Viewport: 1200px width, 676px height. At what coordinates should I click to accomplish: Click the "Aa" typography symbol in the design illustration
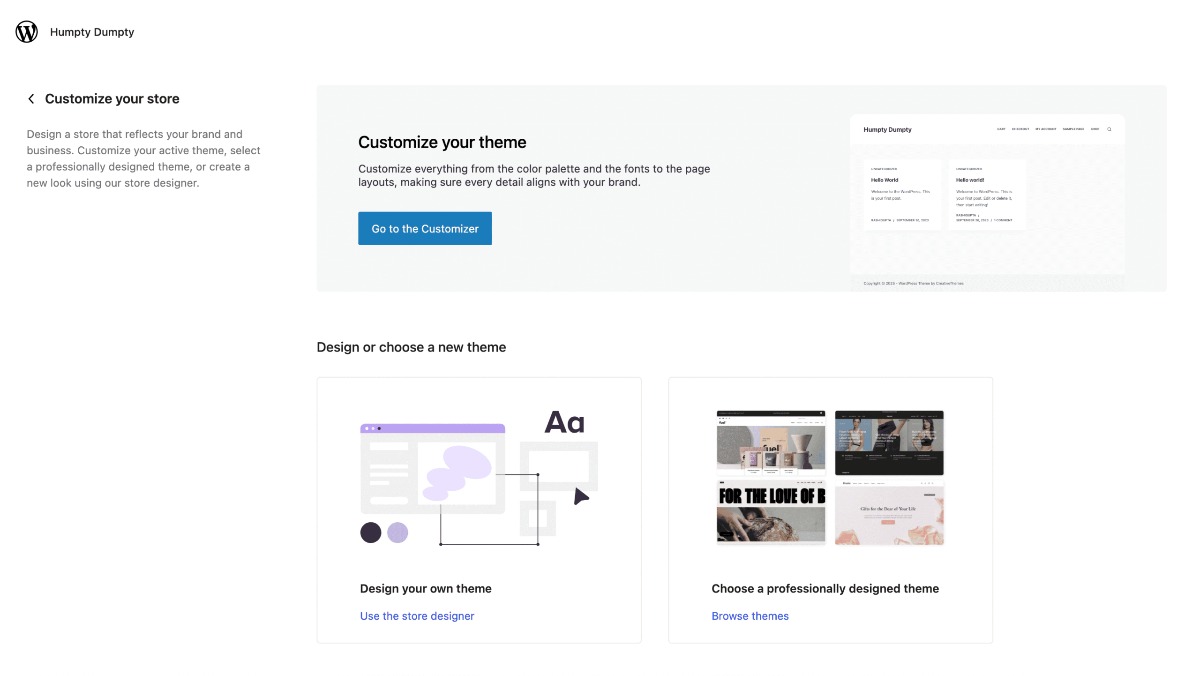click(564, 421)
